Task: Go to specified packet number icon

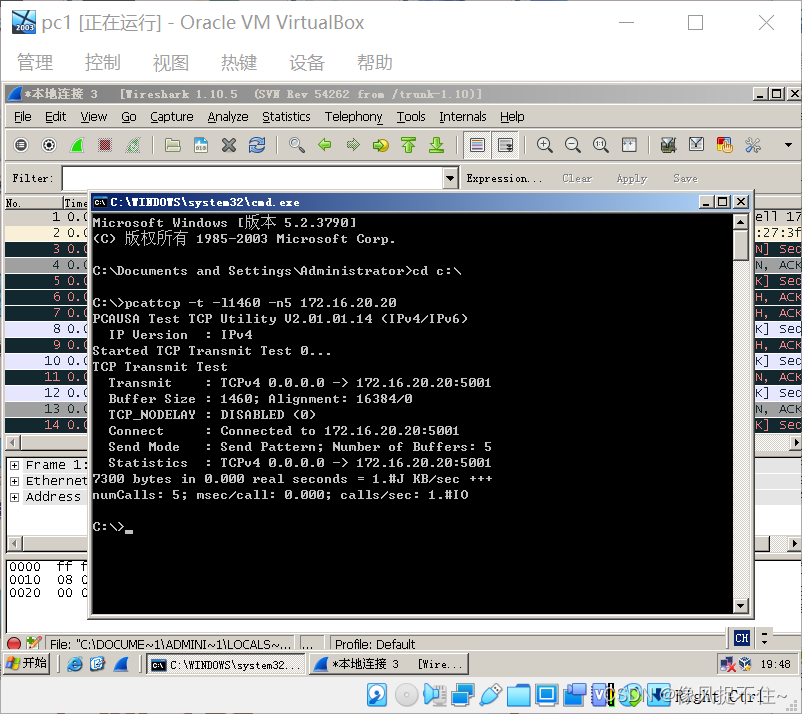Action: pyautogui.click(x=381, y=145)
